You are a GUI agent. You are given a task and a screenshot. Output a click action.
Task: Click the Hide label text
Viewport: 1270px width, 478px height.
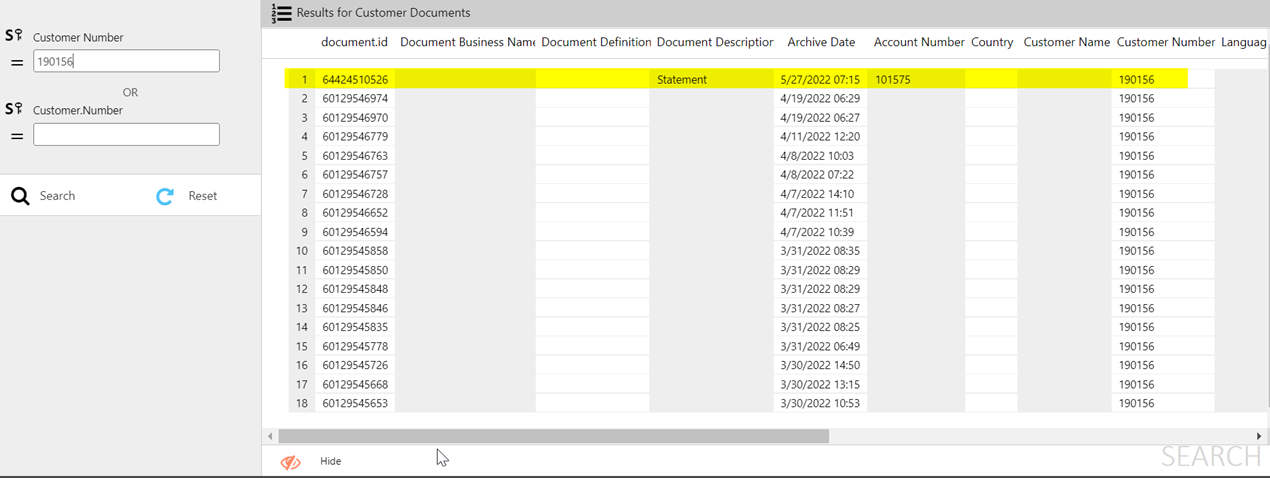(x=330, y=461)
